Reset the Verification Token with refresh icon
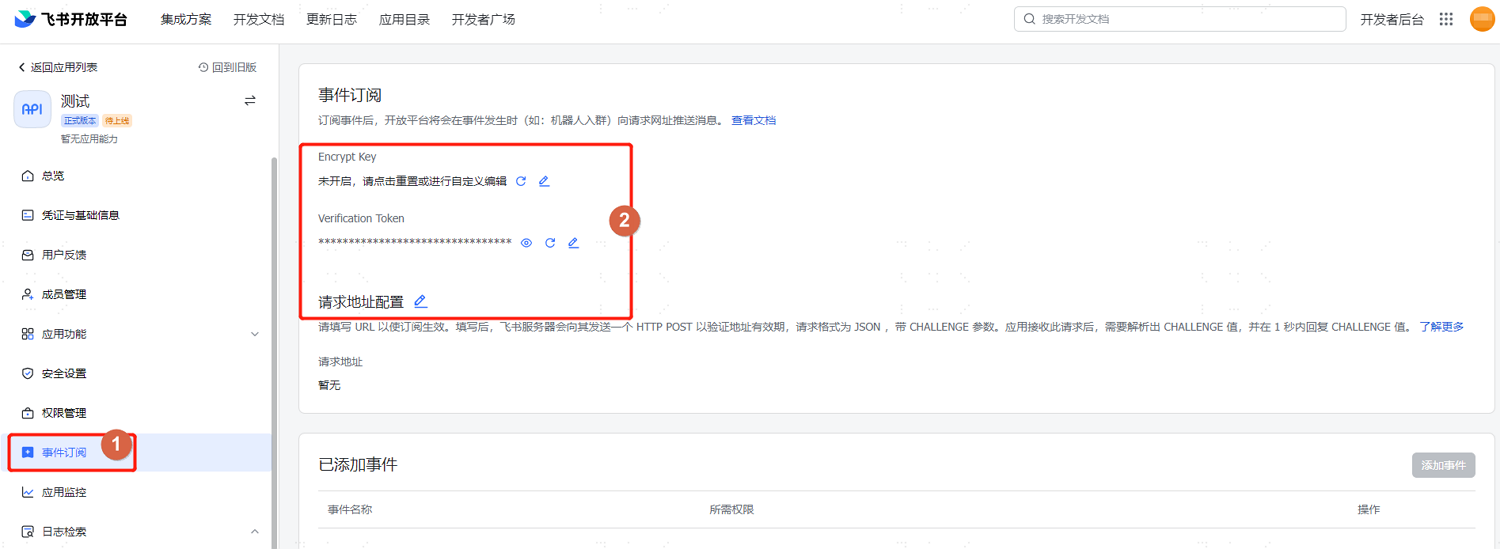Viewport: 1500px width, 549px height. point(550,243)
